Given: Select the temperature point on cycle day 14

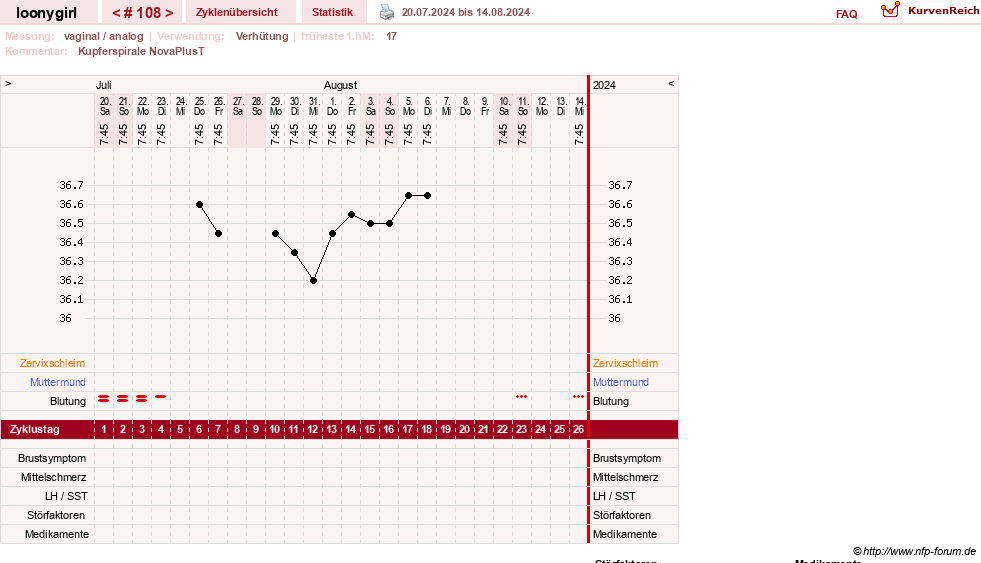Looking at the screenshot, I should (x=352, y=215).
